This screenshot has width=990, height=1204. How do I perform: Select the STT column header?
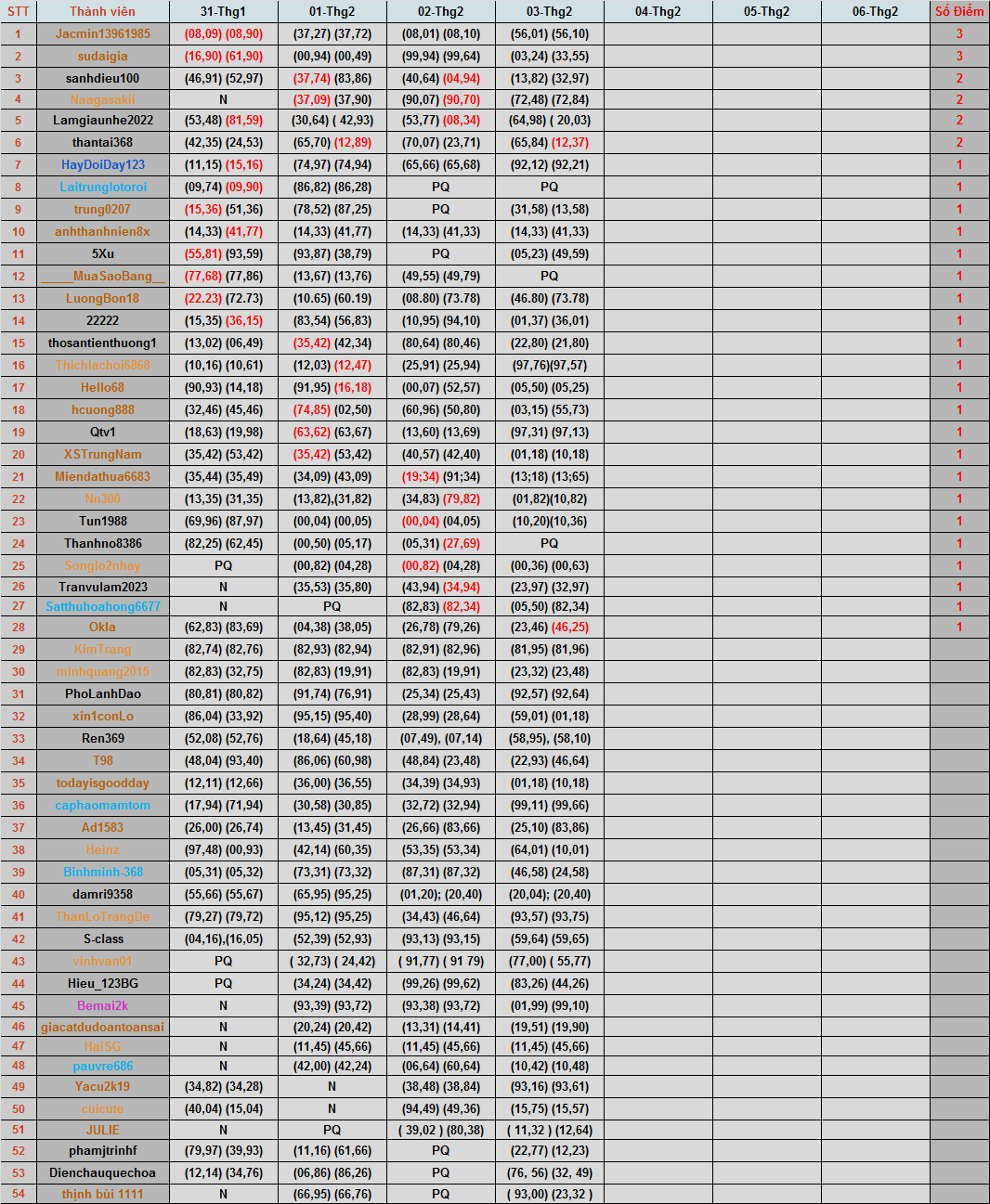(x=18, y=11)
